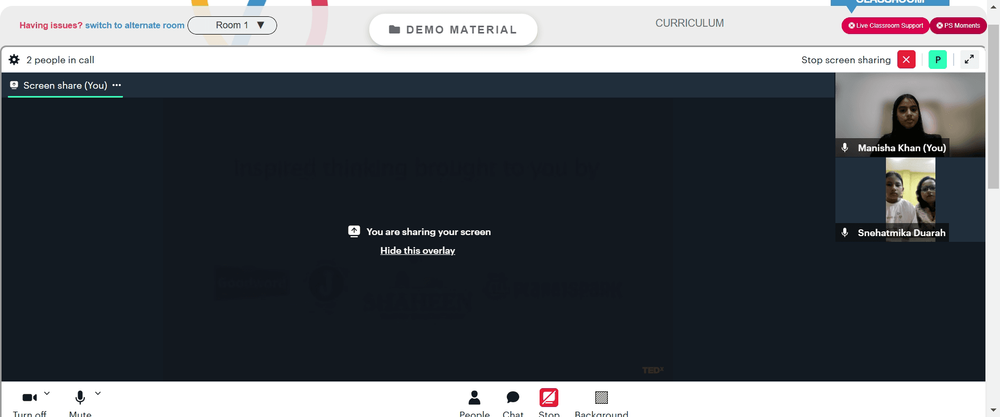Select Manisha Khan (You) video tile
This screenshot has height=417, width=1000.
point(910,115)
